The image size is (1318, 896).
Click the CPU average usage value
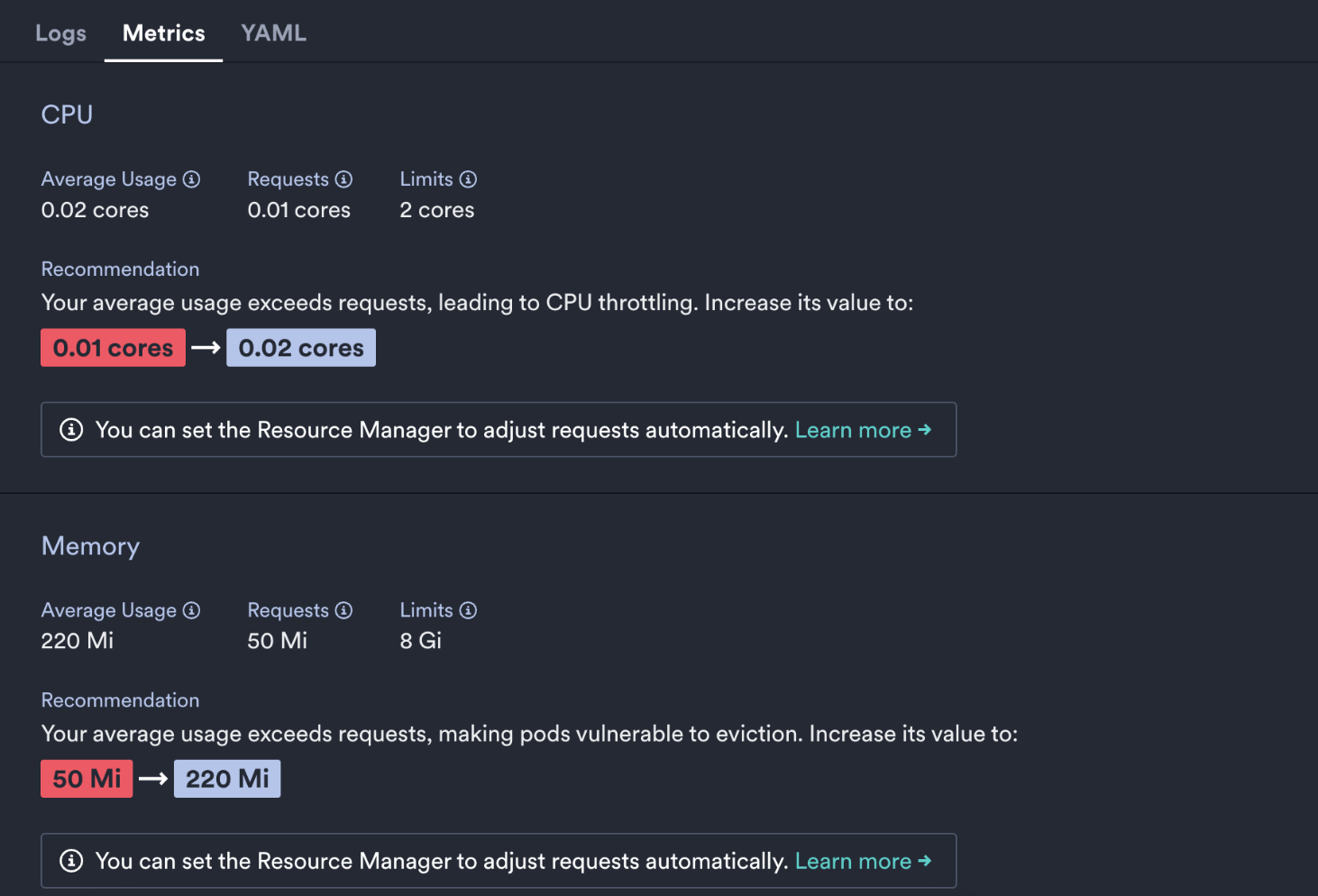tap(94, 209)
